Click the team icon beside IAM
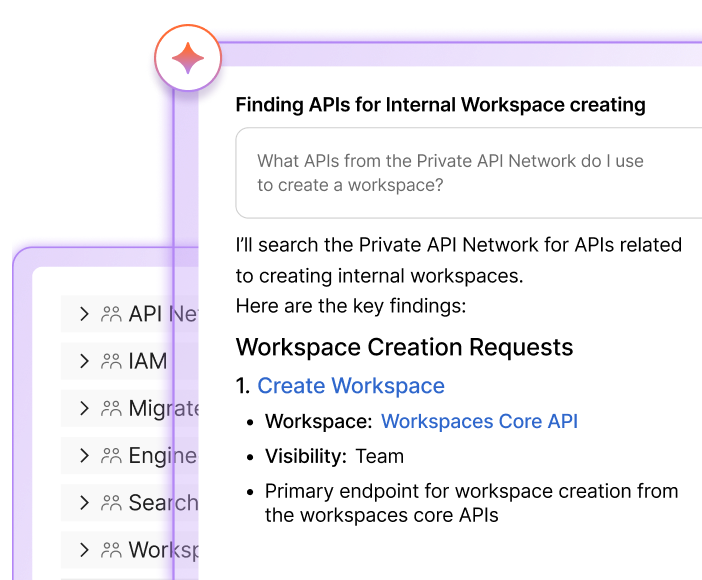The width and height of the screenshot is (702, 580). click(111, 362)
